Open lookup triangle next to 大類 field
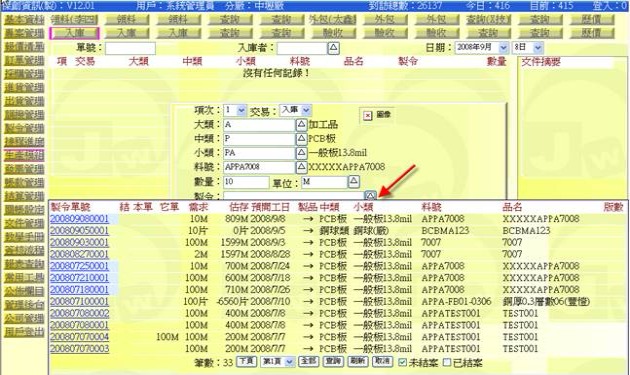The image size is (630, 375). pyautogui.click(x=301, y=125)
